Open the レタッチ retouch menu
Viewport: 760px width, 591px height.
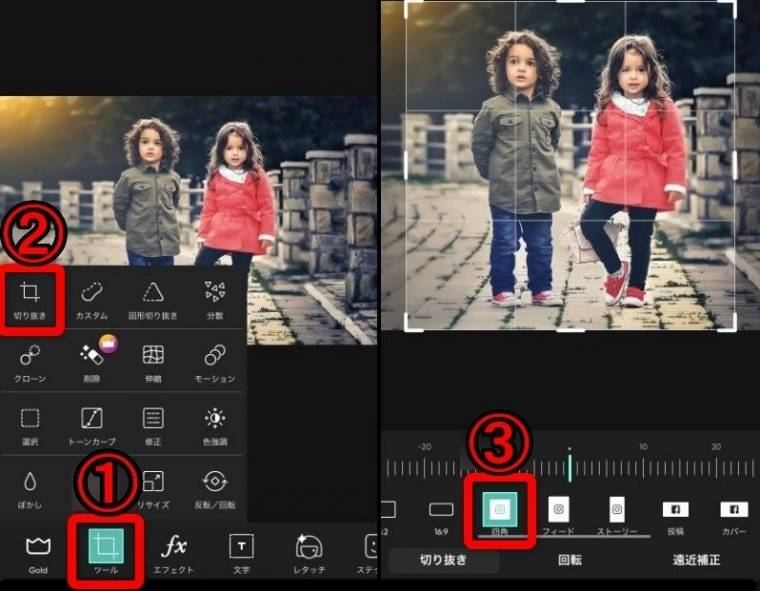[x=309, y=554]
